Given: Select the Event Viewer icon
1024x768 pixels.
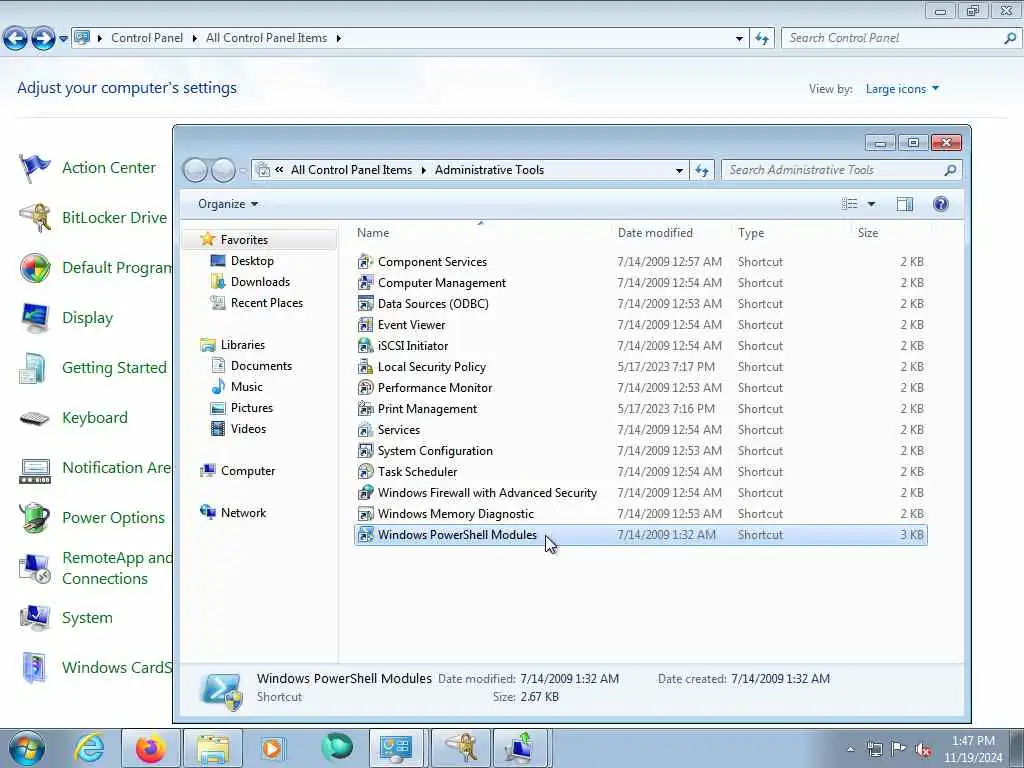Looking at the screenshot, I should (x=366, y=325).
